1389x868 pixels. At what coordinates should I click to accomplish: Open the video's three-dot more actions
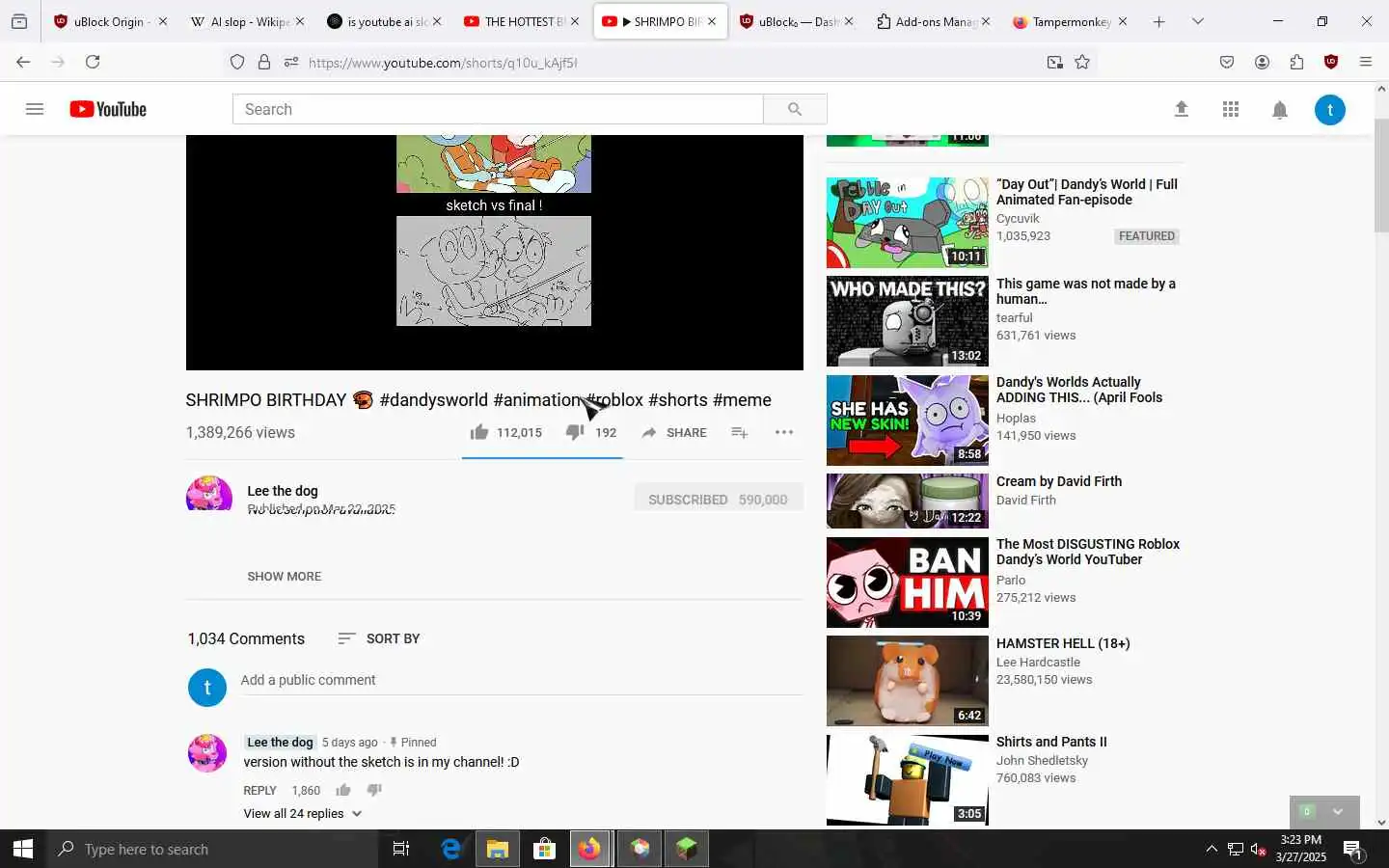[784, 432]
